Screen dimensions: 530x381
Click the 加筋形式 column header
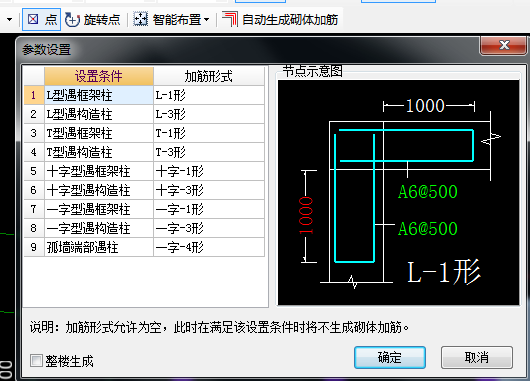pyautogui.click(x=209, y=76)
